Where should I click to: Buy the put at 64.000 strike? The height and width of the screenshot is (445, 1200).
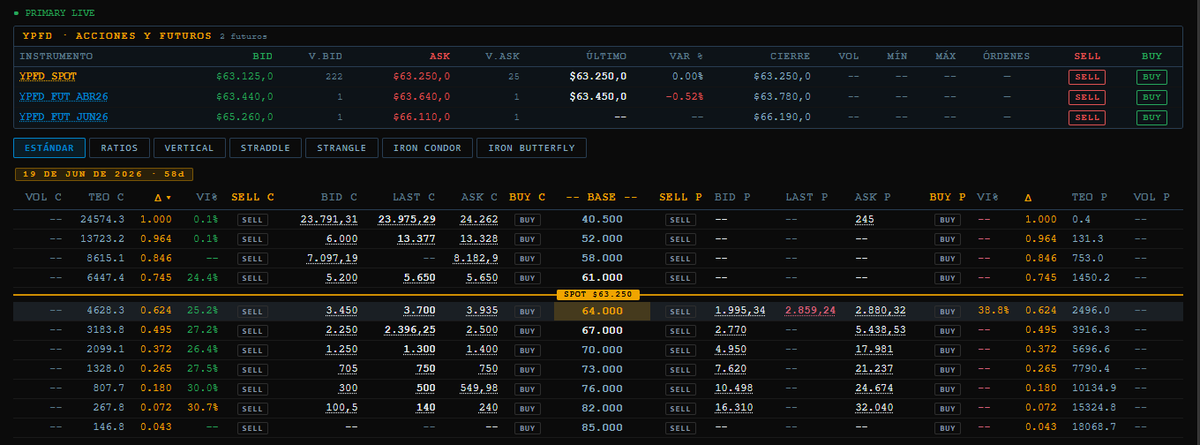point(947,312)
